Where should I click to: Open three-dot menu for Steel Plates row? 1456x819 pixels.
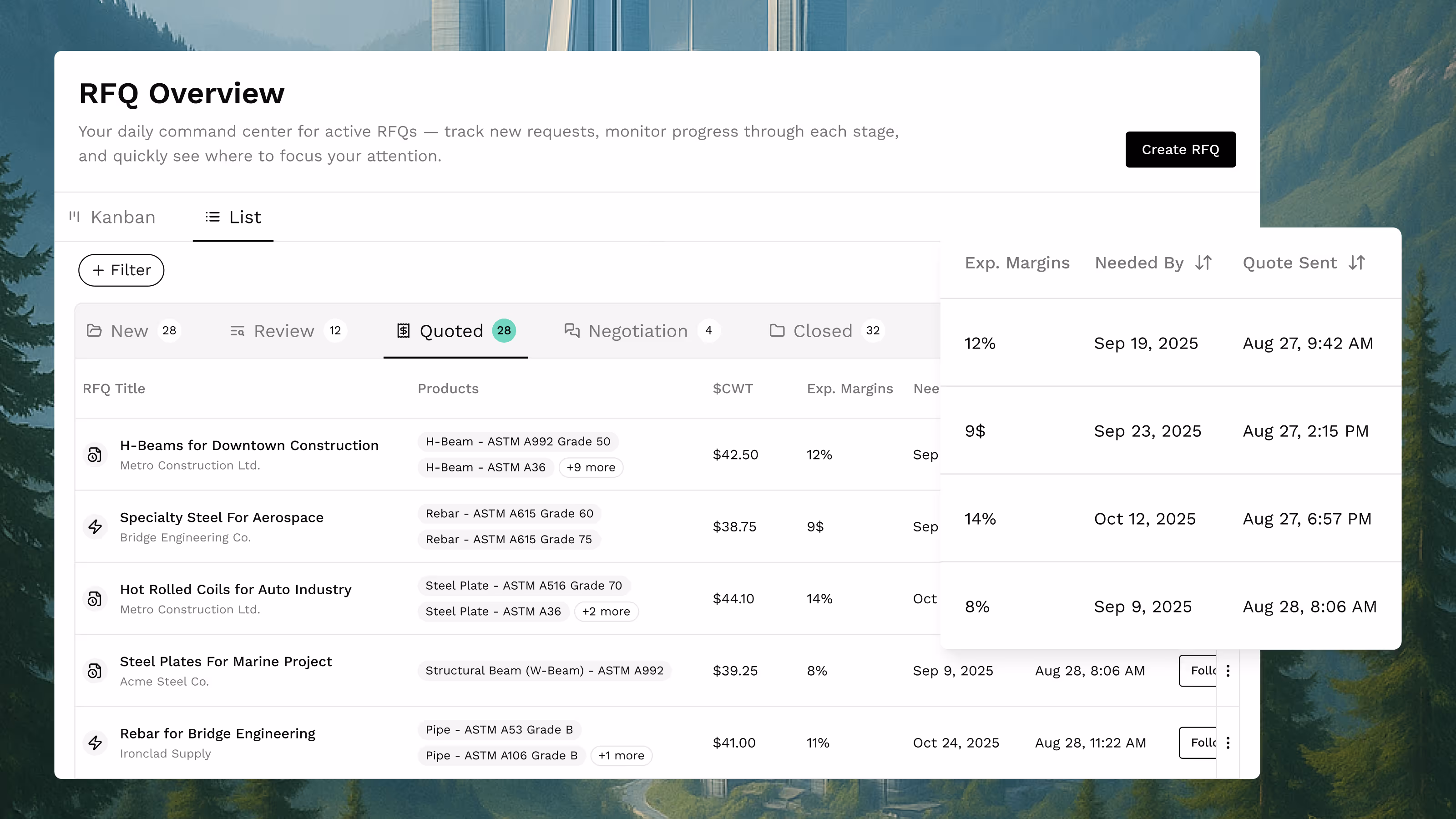click(1228, 670)
